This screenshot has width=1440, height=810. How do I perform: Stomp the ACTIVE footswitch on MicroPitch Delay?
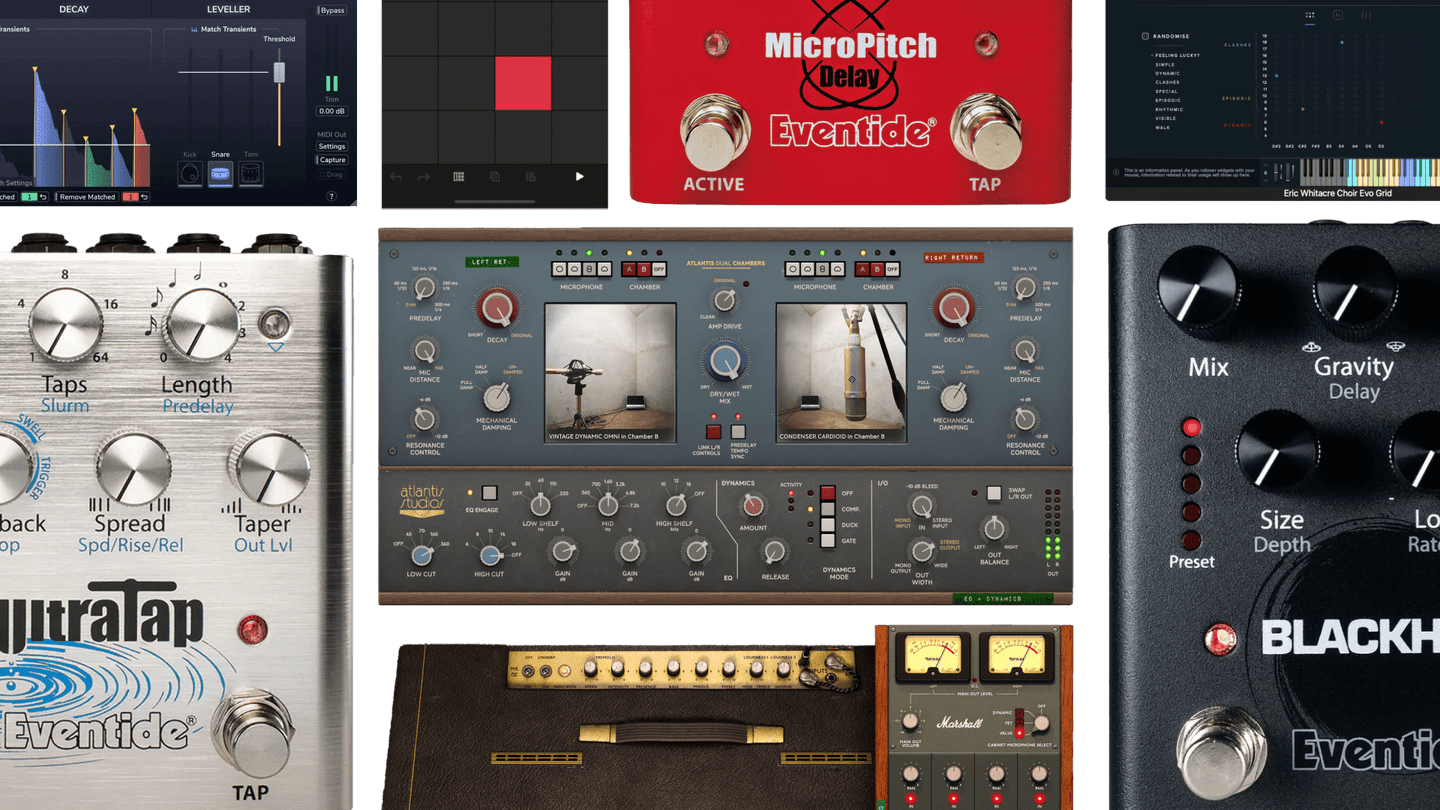[715, 132]
